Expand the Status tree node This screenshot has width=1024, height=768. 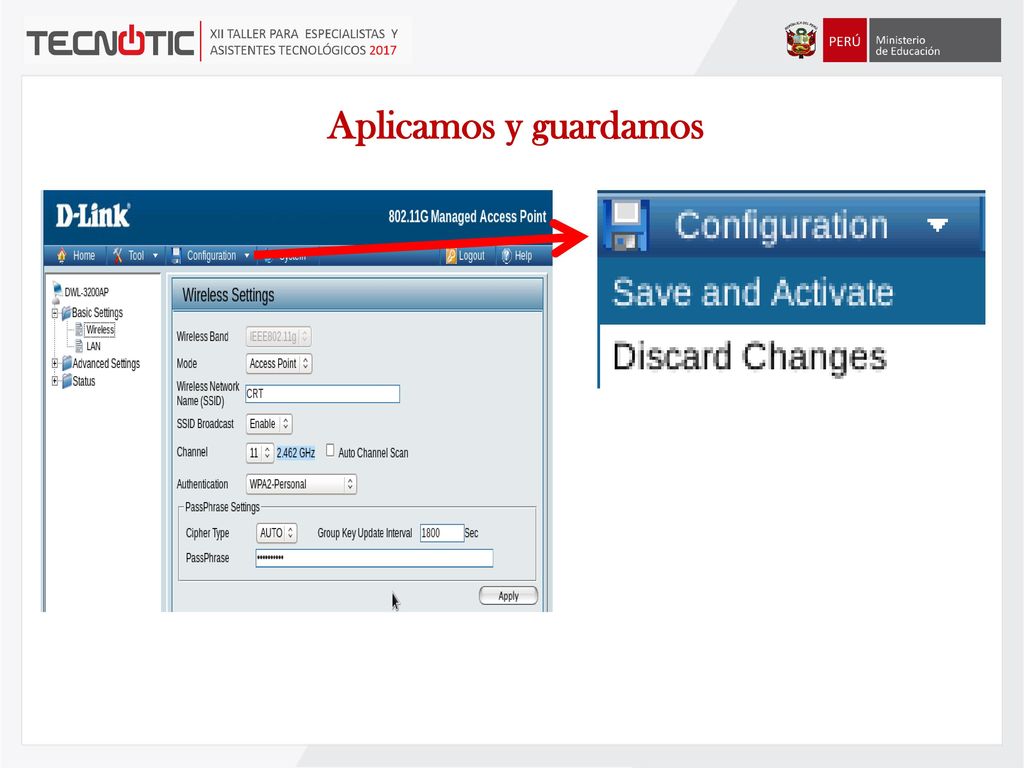(x=55, y=381)
